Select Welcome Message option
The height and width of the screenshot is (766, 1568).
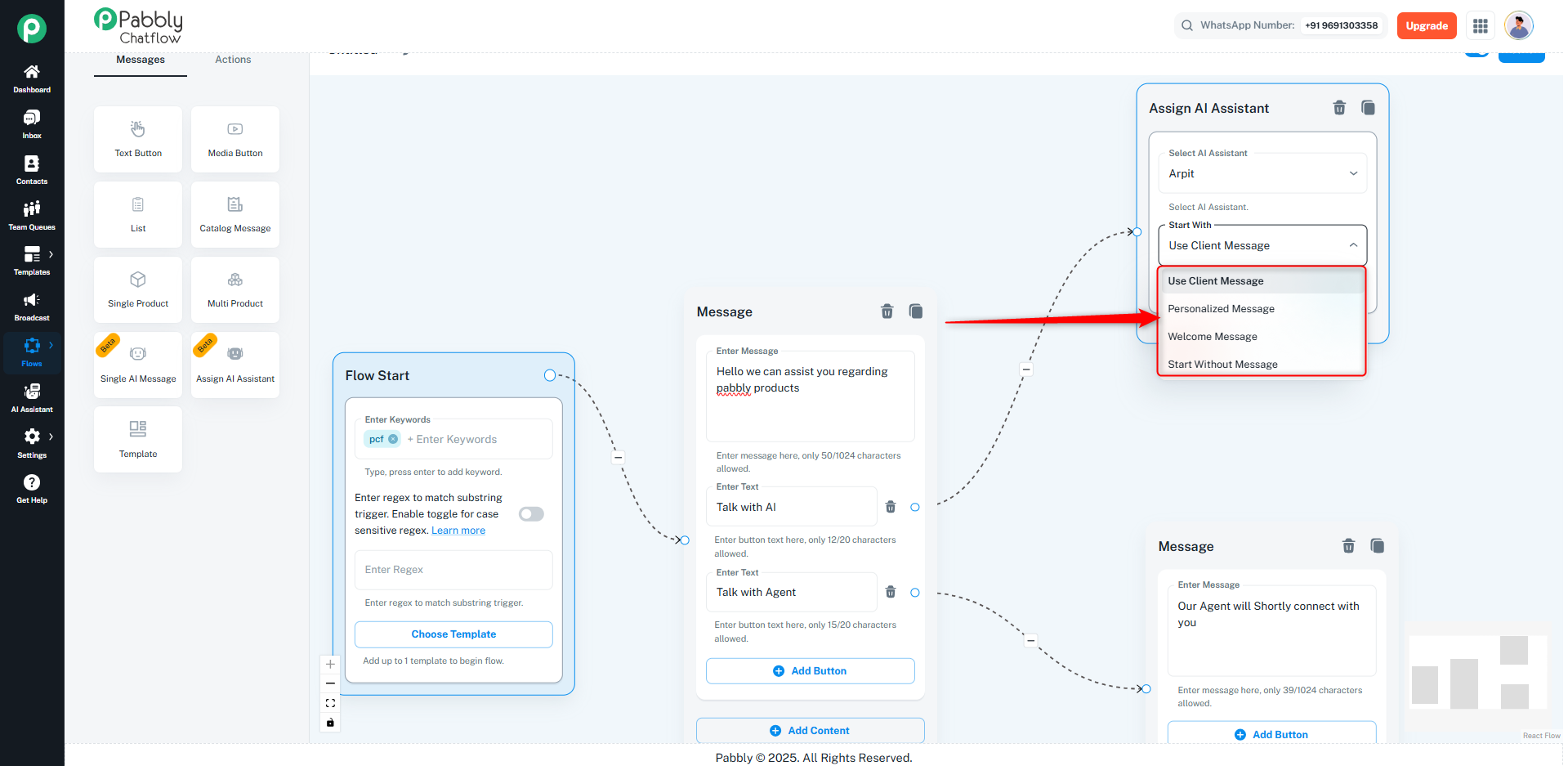click(x=1262, y=336)
